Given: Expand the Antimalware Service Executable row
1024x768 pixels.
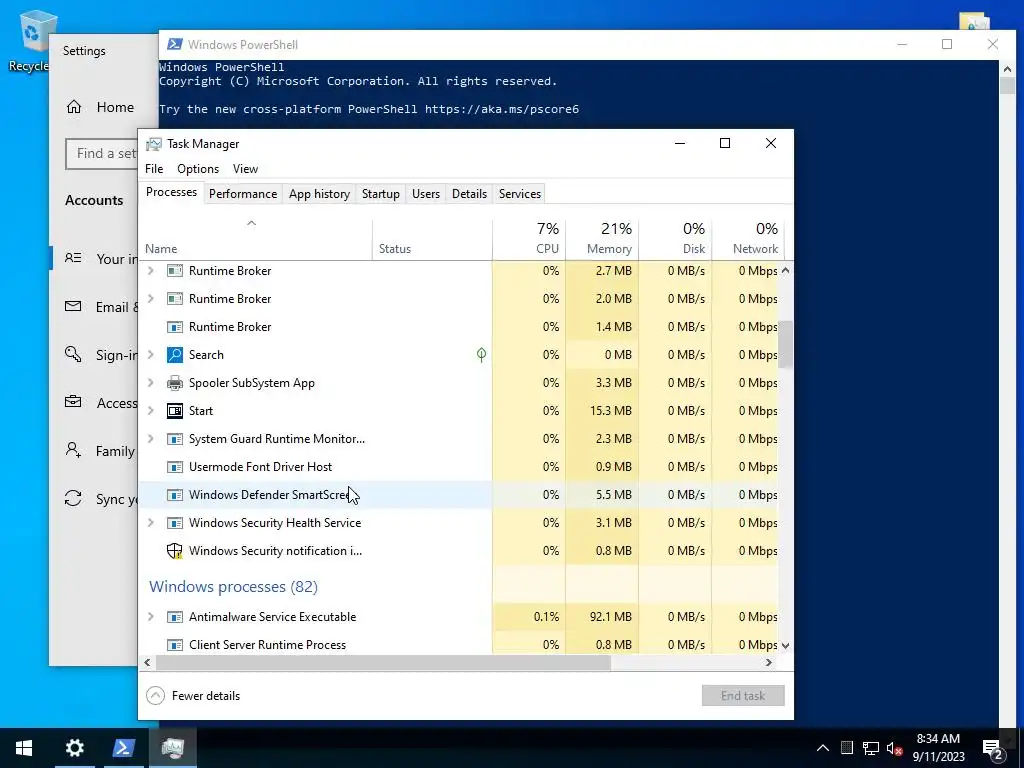Looking at the screenshot, I should coord(151,617).
